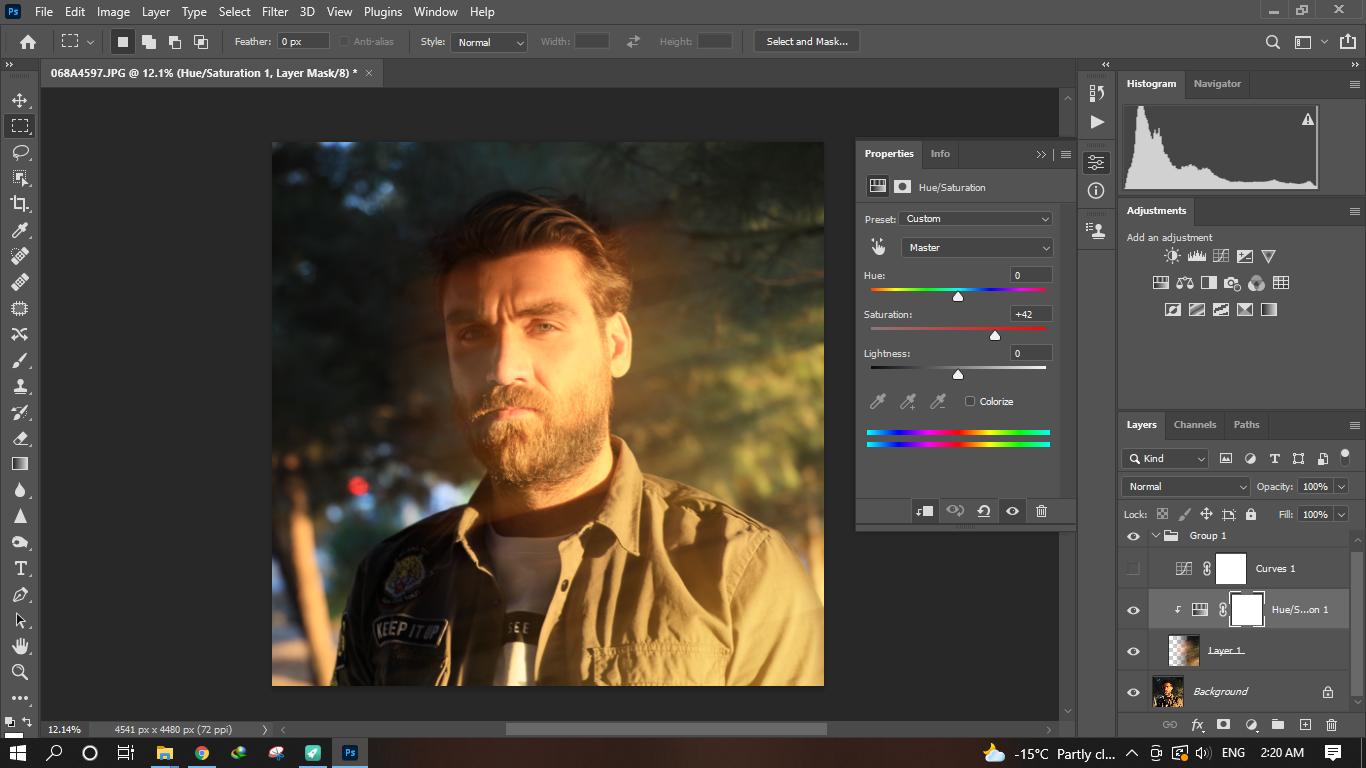Image resolution: width=1366 pixels, height=768 pixels.
Task: Delete this adjustment layer from Properties
Action: [x=1041, y=511]
